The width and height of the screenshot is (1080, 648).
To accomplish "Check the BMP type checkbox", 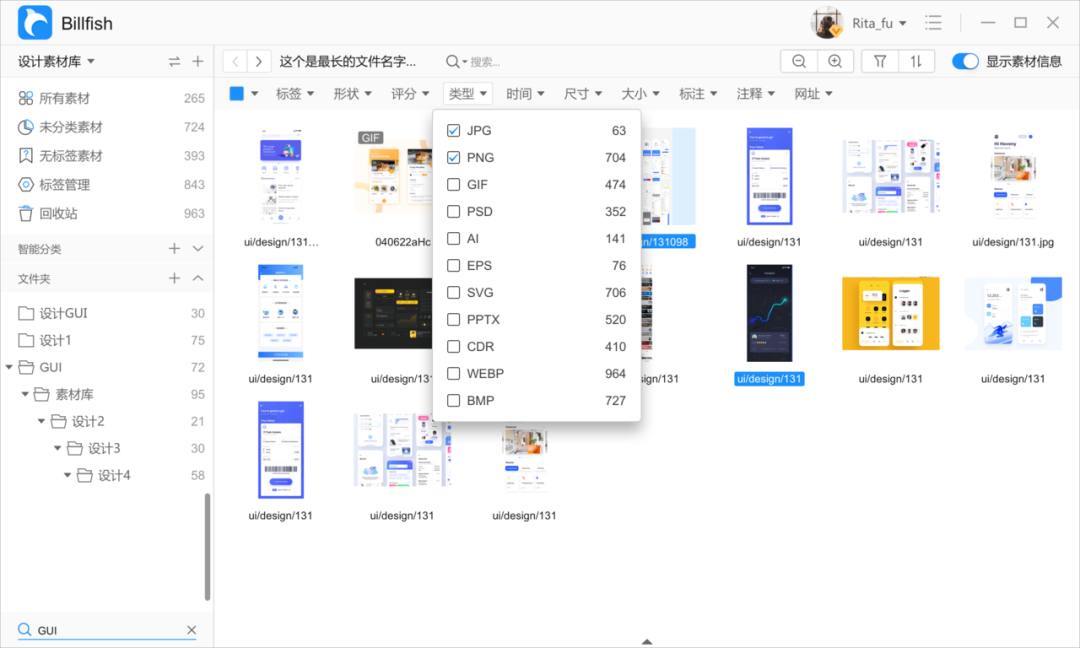I will 453,400.
